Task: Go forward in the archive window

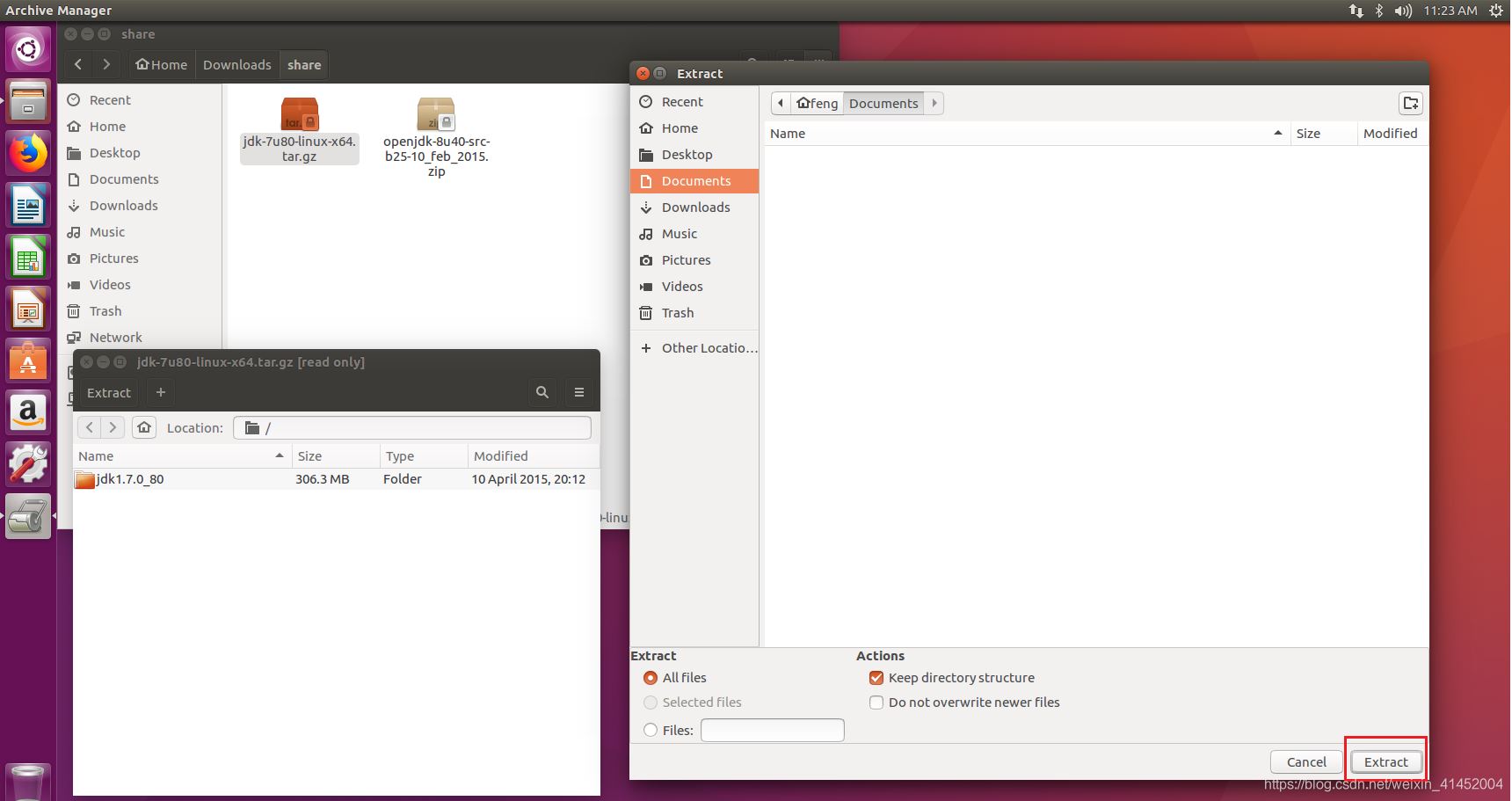Action: (x=113, y=427)
